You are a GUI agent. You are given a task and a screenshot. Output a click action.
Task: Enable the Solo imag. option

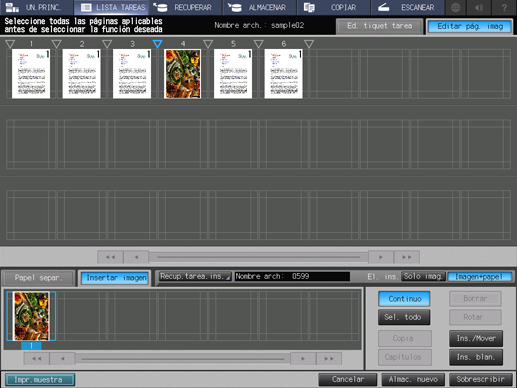click(x=423, y=276)
